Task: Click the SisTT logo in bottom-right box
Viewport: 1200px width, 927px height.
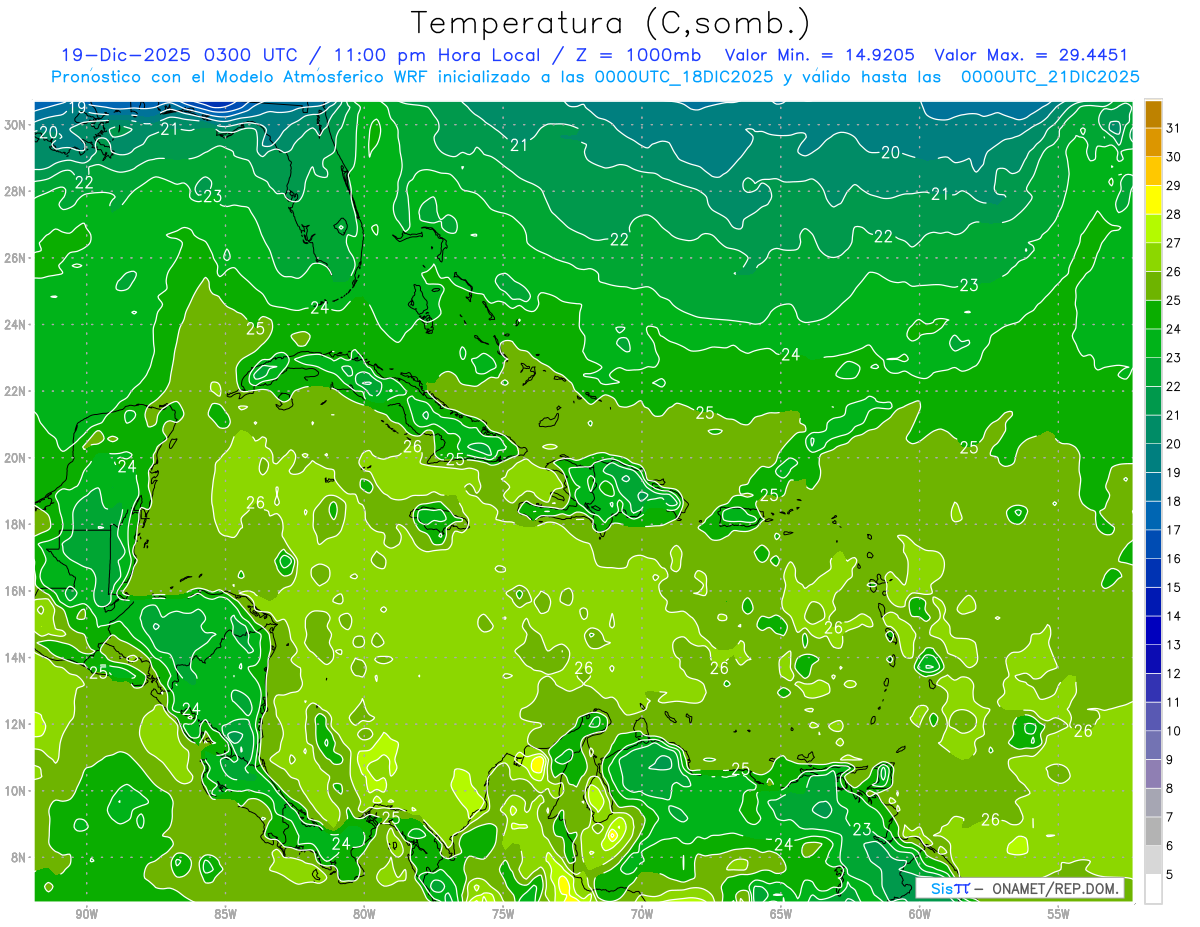Action: 950,888
